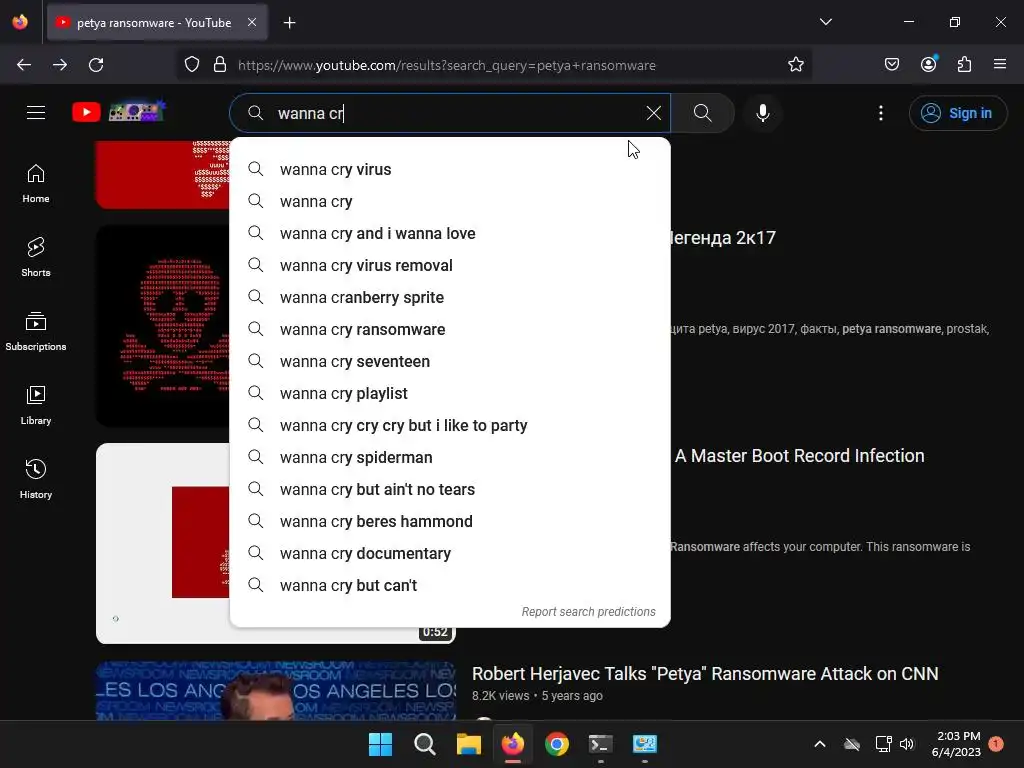Pick 'wanna cry ransomware' suggestion
The width and height of the screenshot is (1024, 768).
[x=450, y=329]
